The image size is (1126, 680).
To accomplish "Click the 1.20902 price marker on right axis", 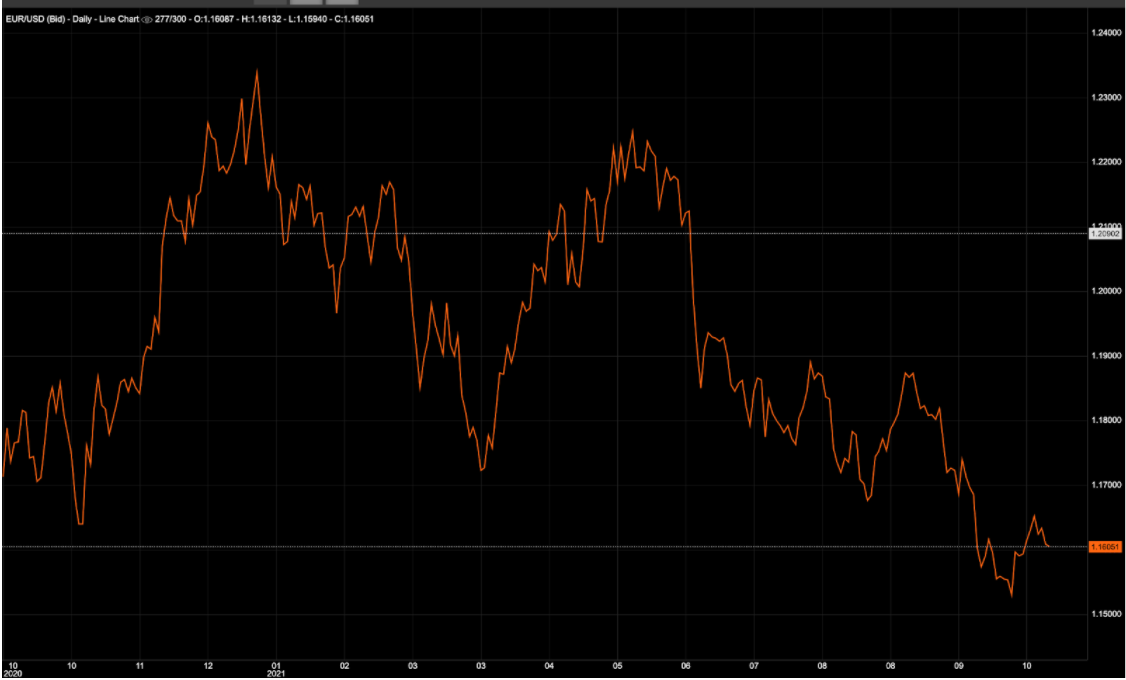I will coord(1106,233).
